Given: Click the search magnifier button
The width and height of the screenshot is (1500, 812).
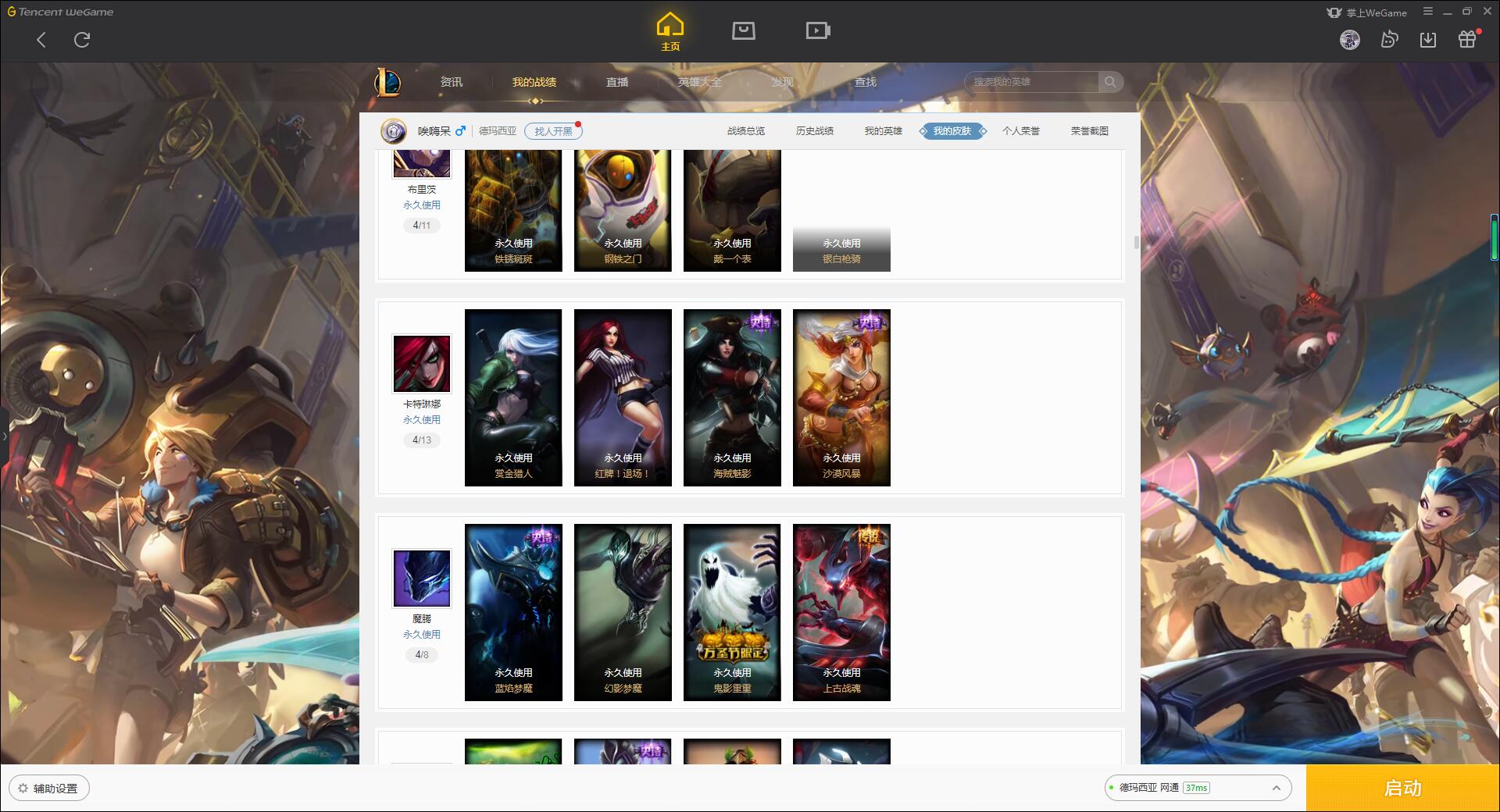Looking at the screenshot, I should (1110, 82).
